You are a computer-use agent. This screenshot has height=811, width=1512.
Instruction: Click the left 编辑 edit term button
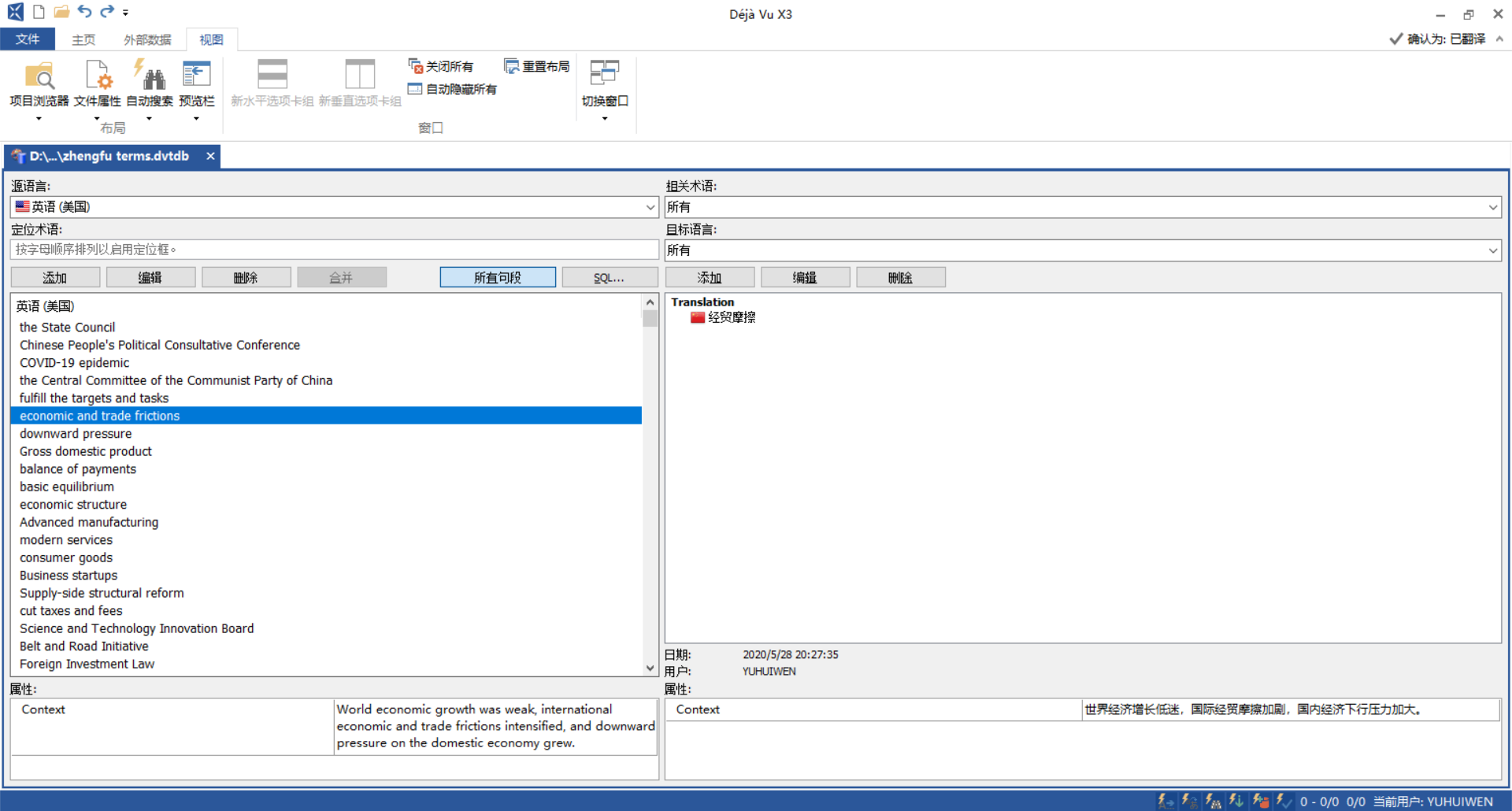[x=150, y=277]
